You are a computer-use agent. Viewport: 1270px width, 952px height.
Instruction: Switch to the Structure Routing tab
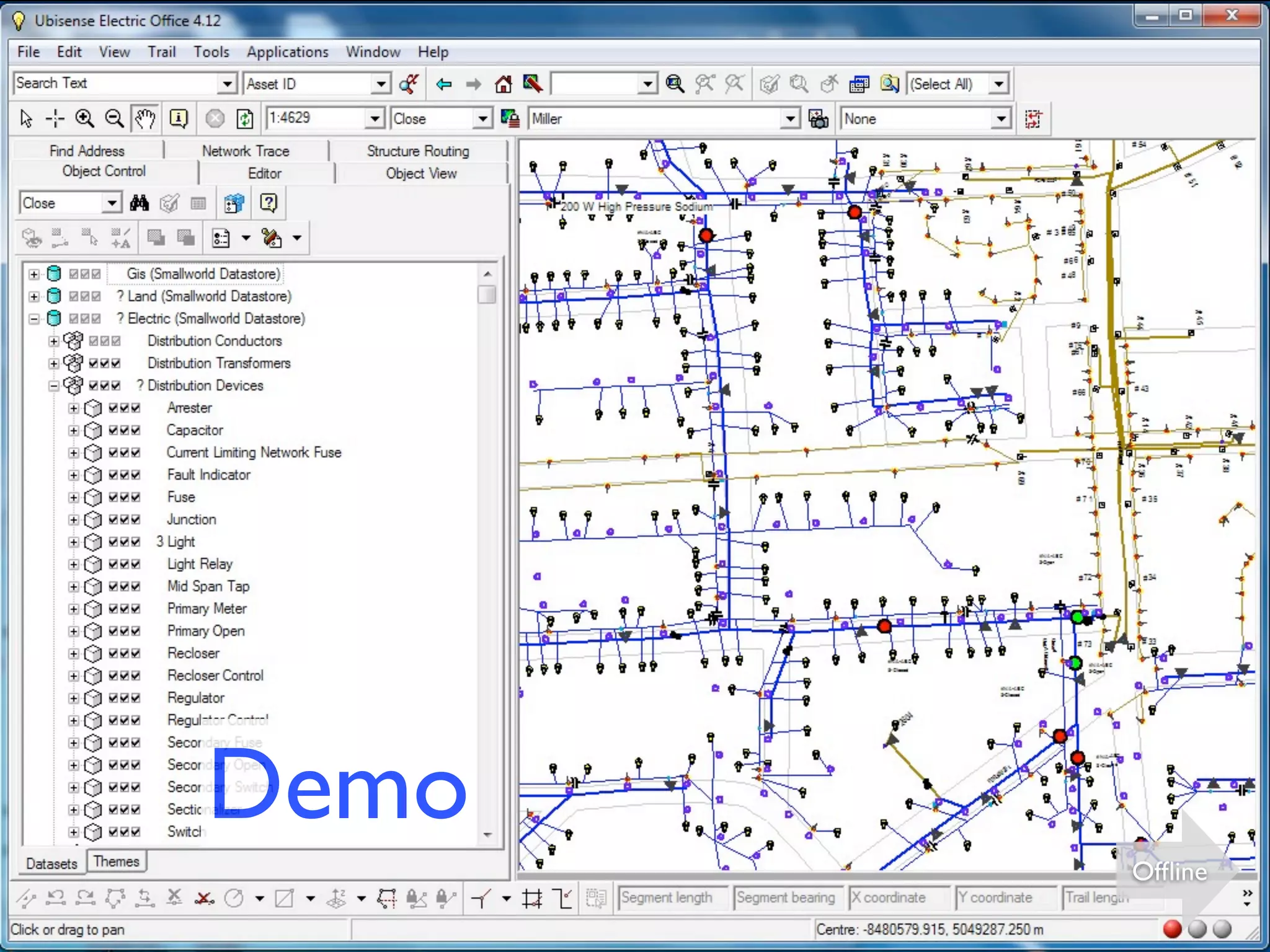click(x=418, y=151)
